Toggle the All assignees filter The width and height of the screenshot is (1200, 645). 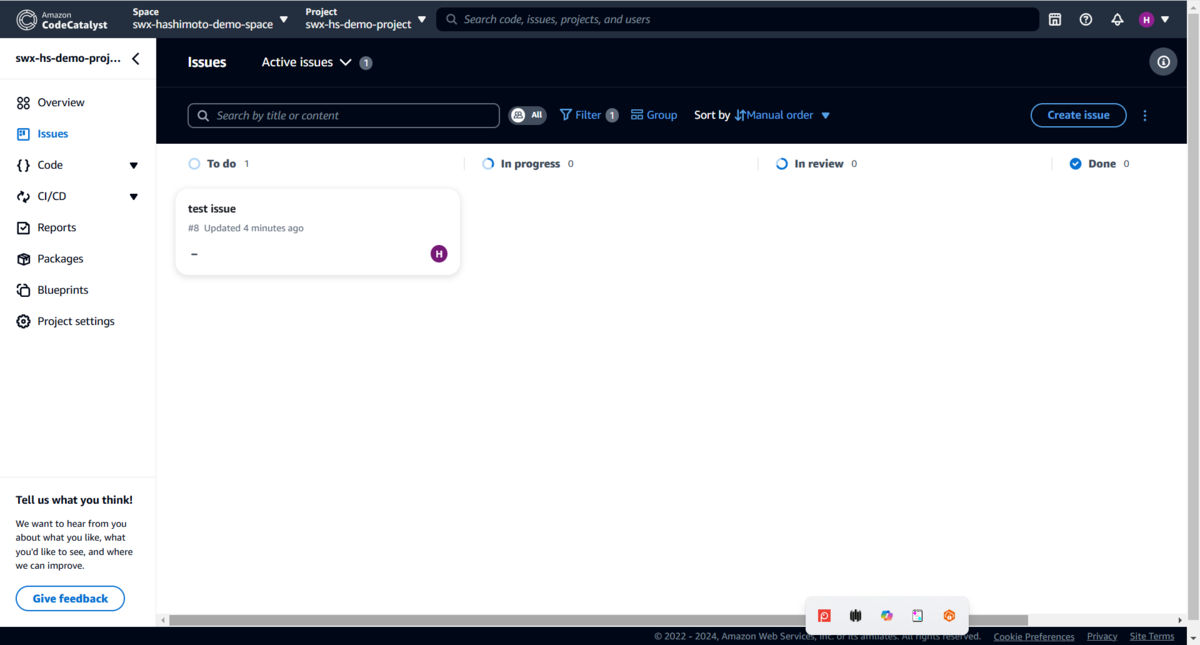[528, 115]
